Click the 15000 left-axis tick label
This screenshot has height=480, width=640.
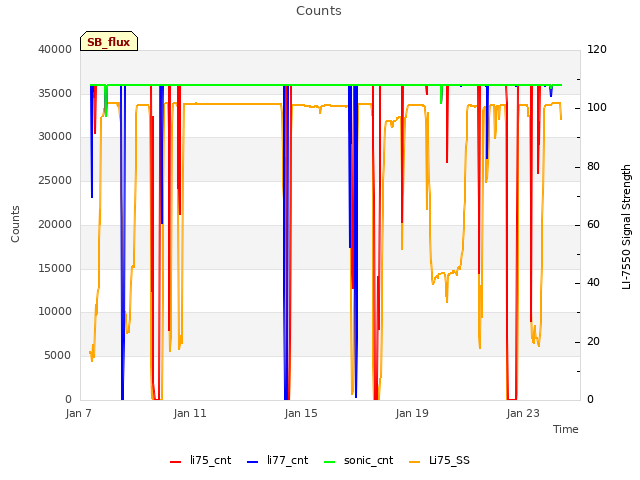(x=55, y=269)
